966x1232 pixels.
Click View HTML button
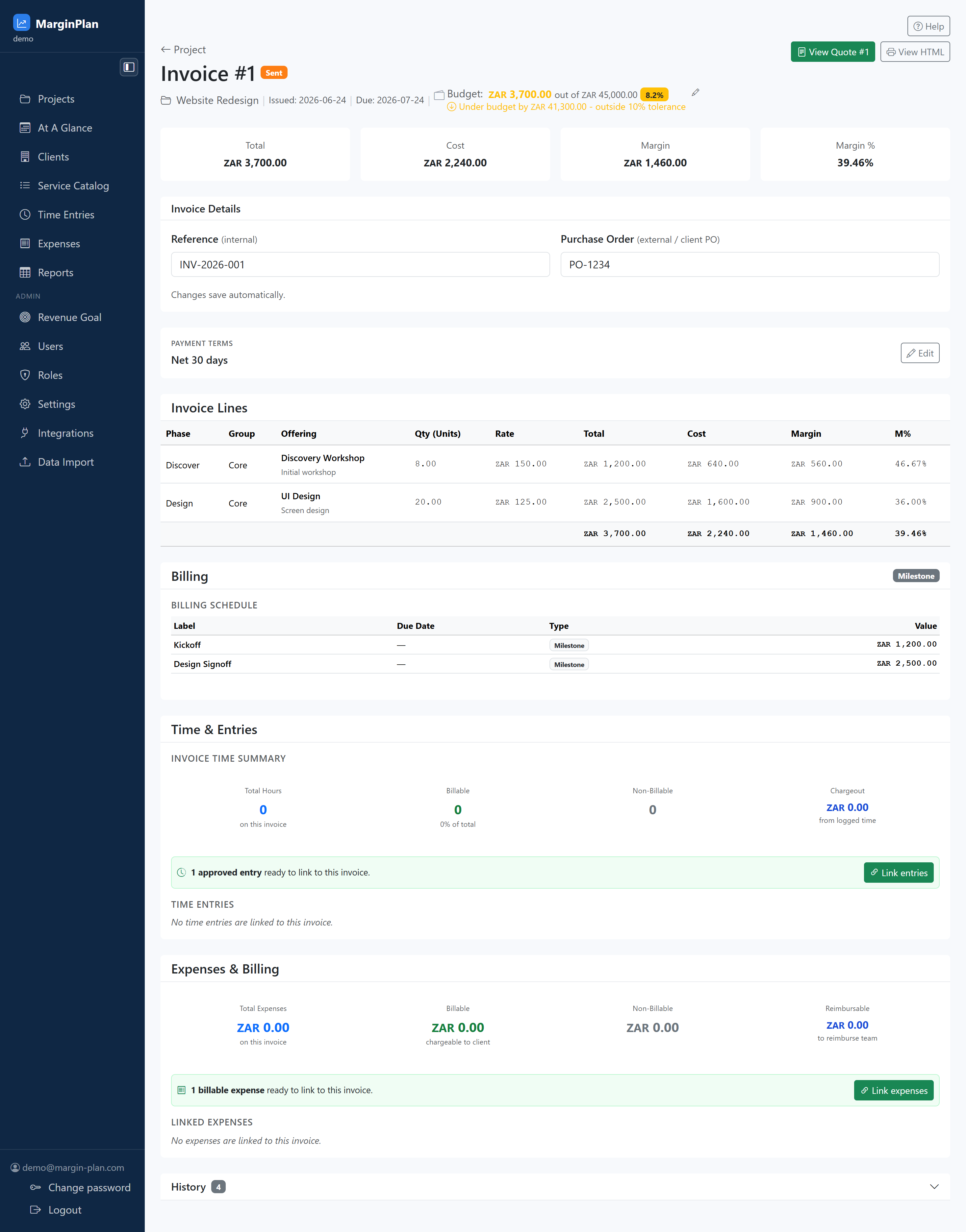[x=915, y=52]
